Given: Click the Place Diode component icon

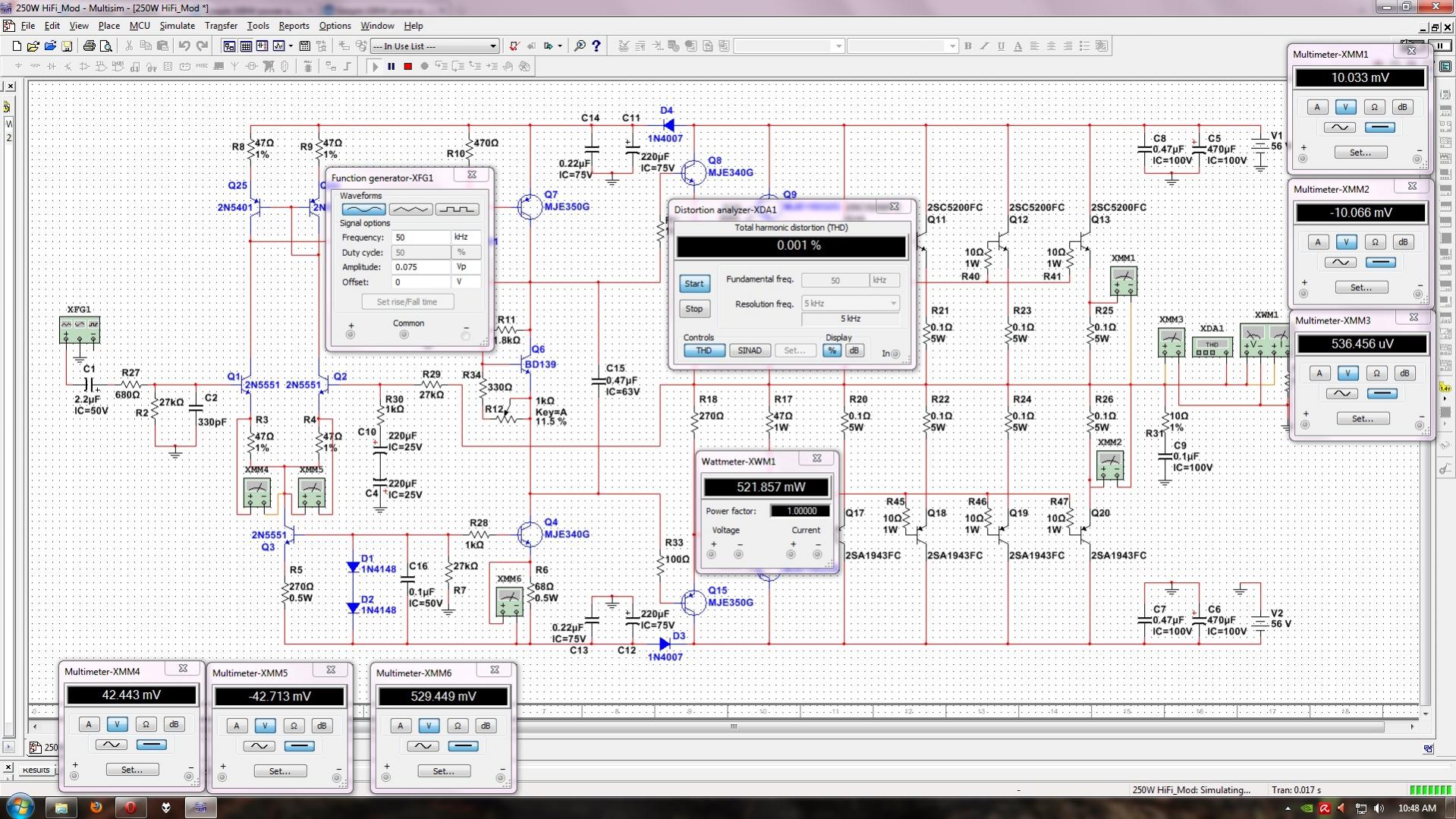Looking at the screenshot, I should click(52, 66).
